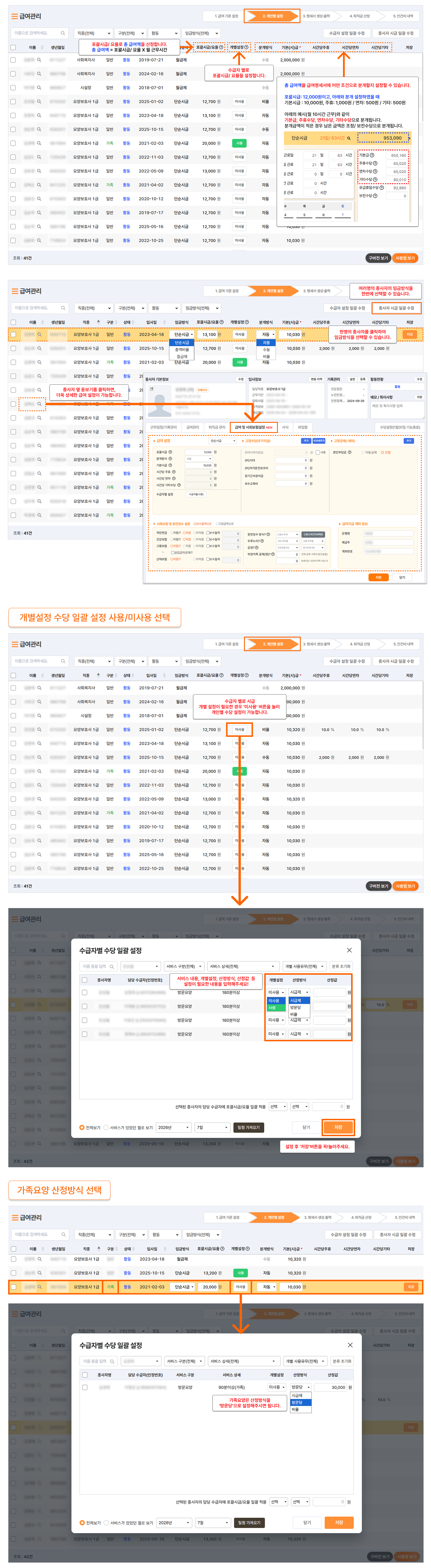Screen dimensions: 431x1568
Task: Toggle the select-all checkbox in the topmost screenshot header
Action: coord(13,47)
